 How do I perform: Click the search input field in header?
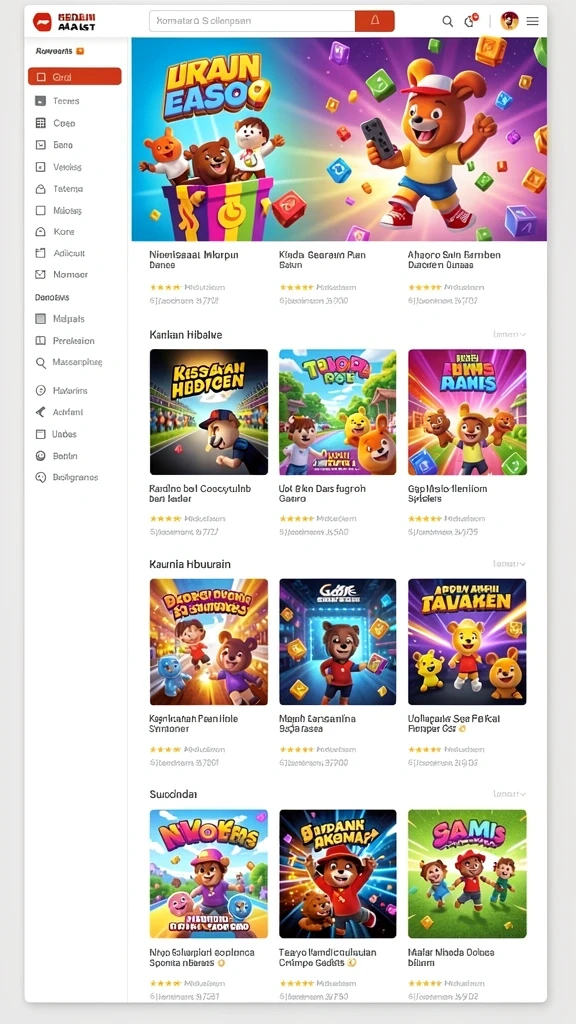pos(252,21)
